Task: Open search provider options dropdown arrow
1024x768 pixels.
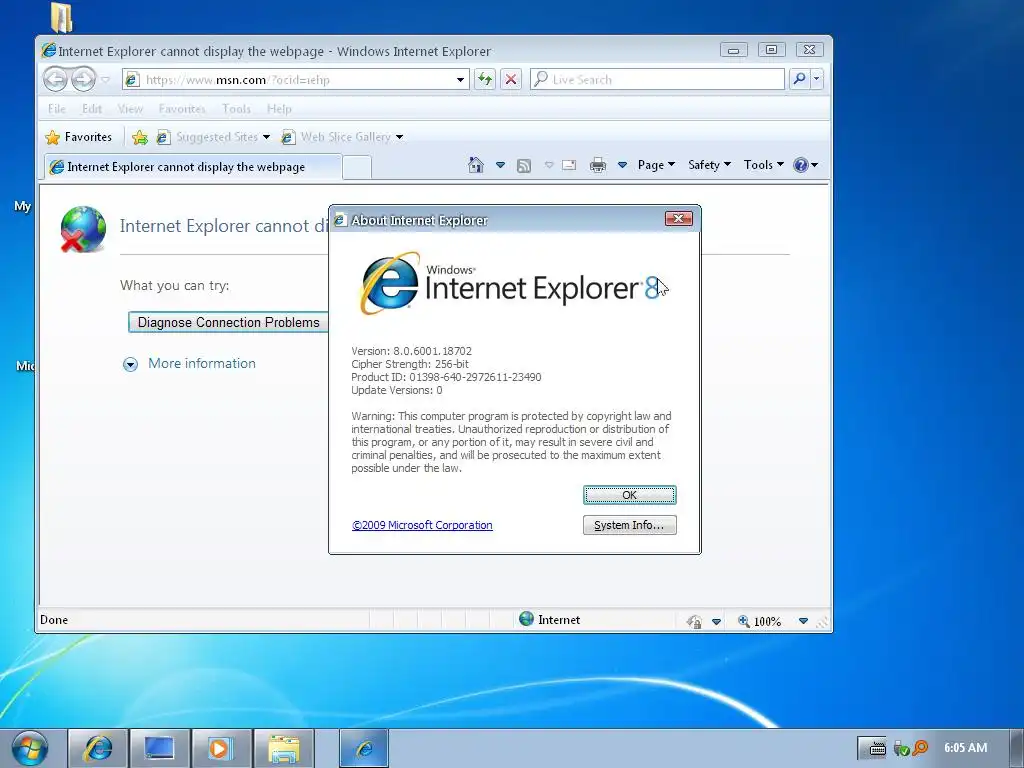Action: (816, 80)
